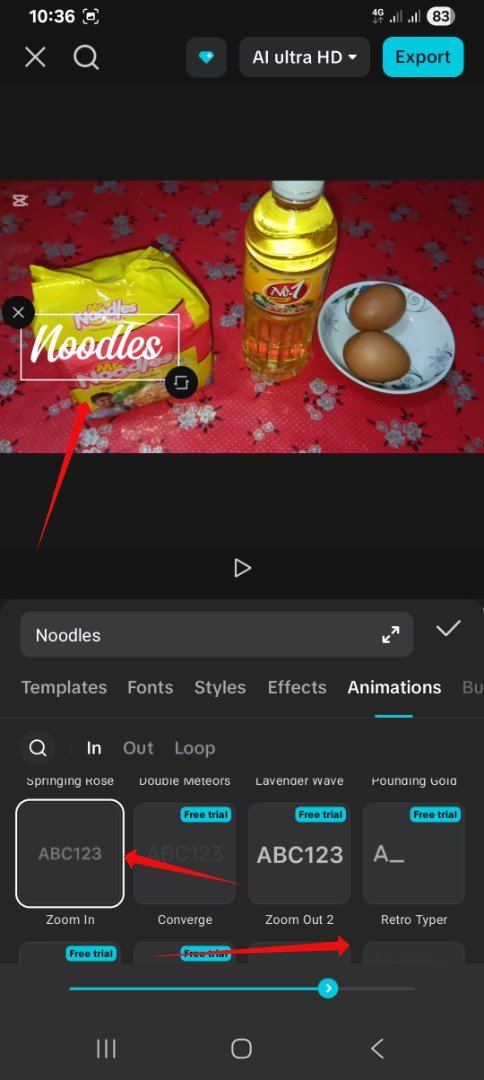Close the editor with the X icon

tap(35, 58)
